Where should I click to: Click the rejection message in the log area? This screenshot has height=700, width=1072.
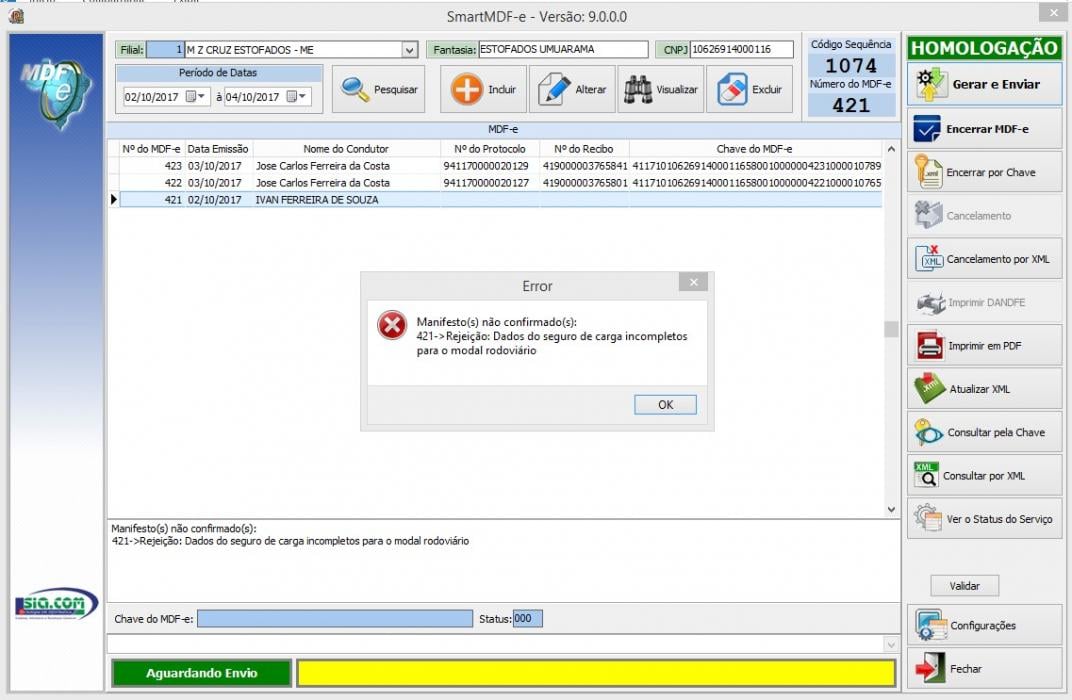pos(291,541)
